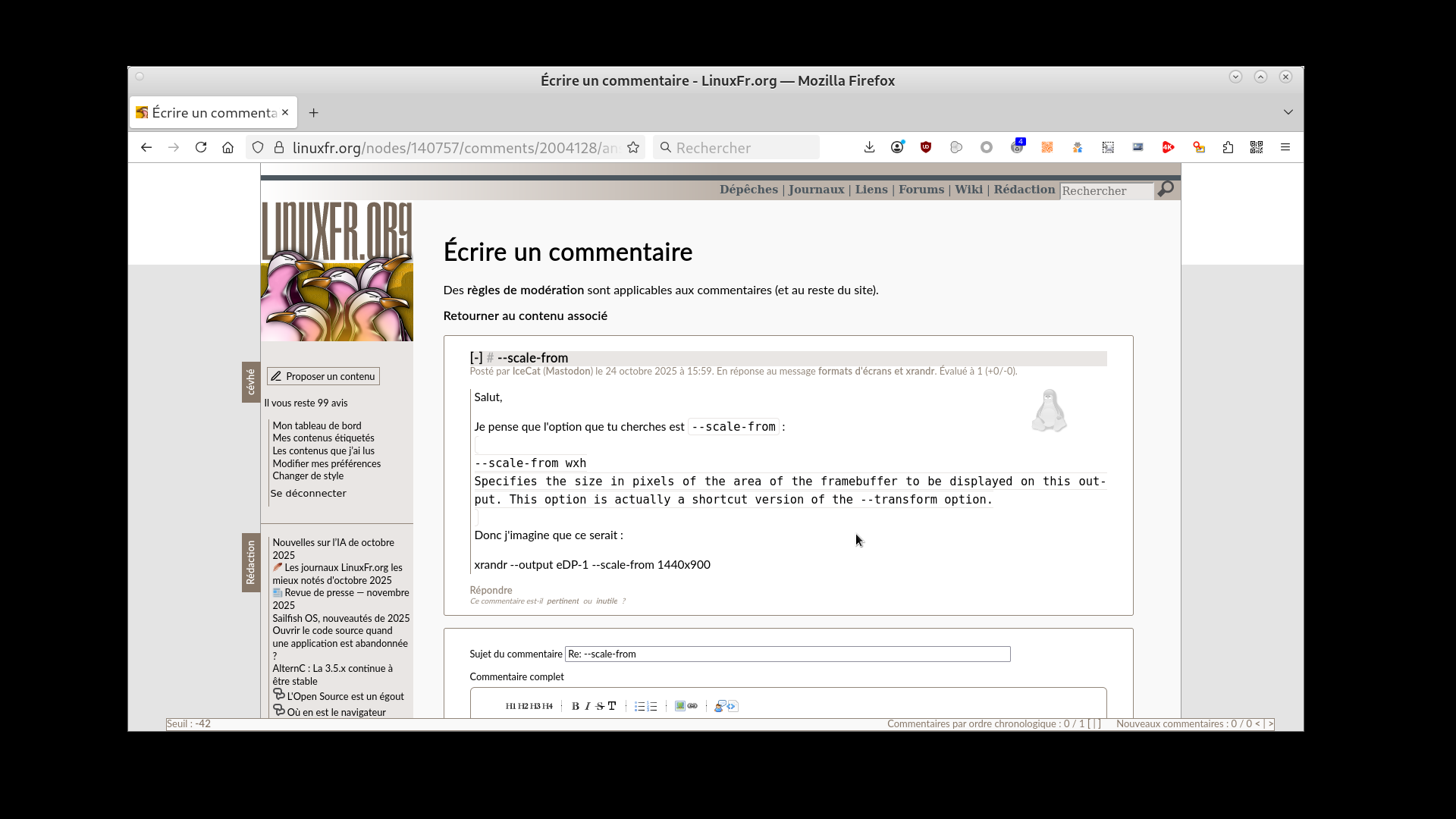The height and width of the screenshot is (819, 1456).
Task: Click the Bold formatting icon
Action: (575, 706)
